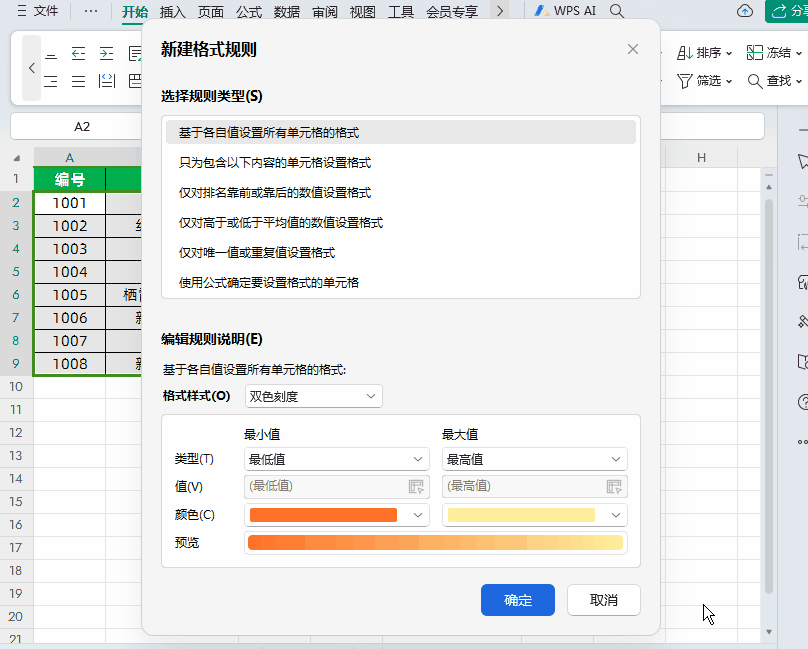Click the distributed alignment icon
Screen dimensions: 808x649
(x=107, y=81)
